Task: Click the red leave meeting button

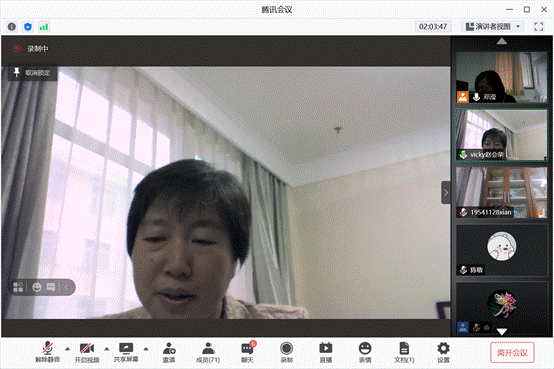Action: click(x=512, y=352)
